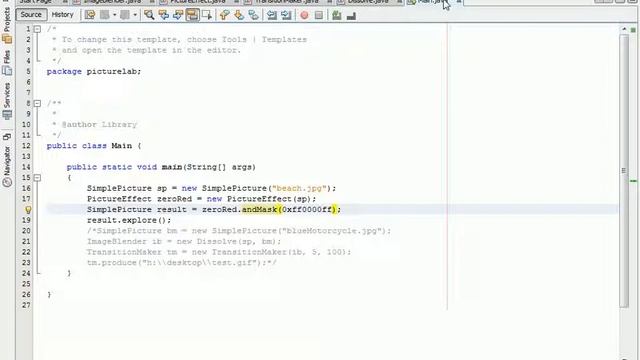Click the 0xff0000ff mask value
Screen dimensions: 640x360
tap(307, 209)
